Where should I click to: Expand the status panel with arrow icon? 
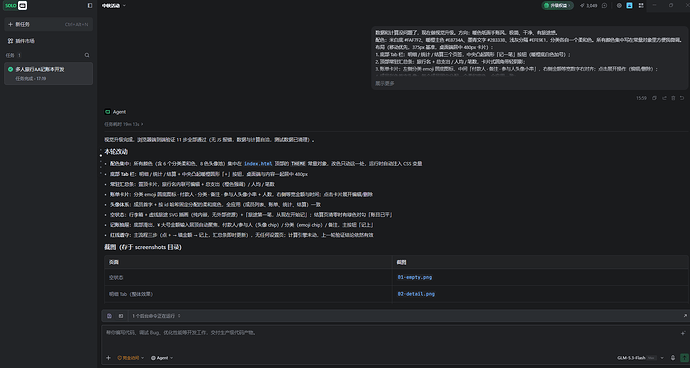(x=685, y=316)
